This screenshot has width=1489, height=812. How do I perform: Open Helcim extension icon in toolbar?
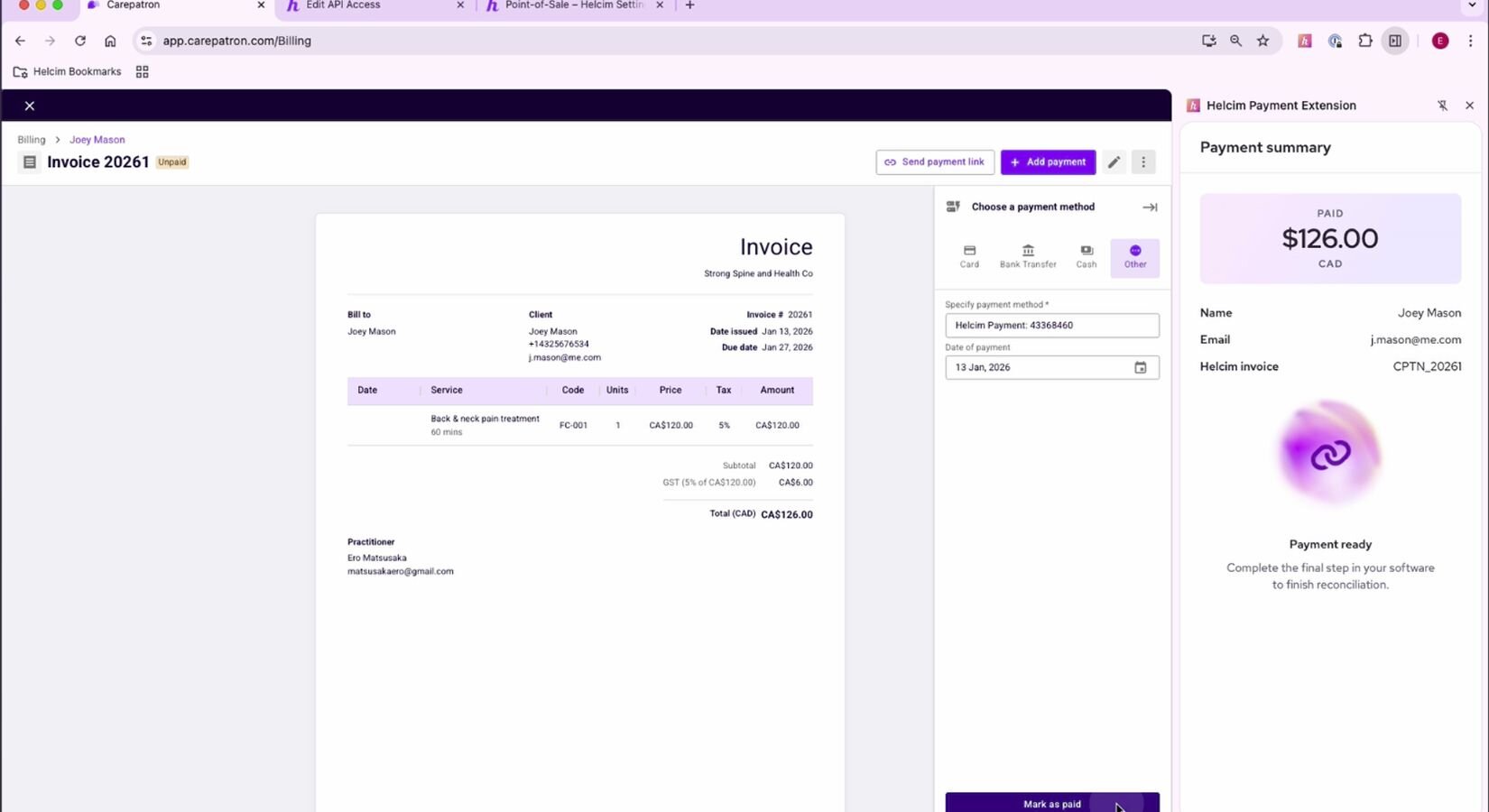click(x=1304, y=41)
